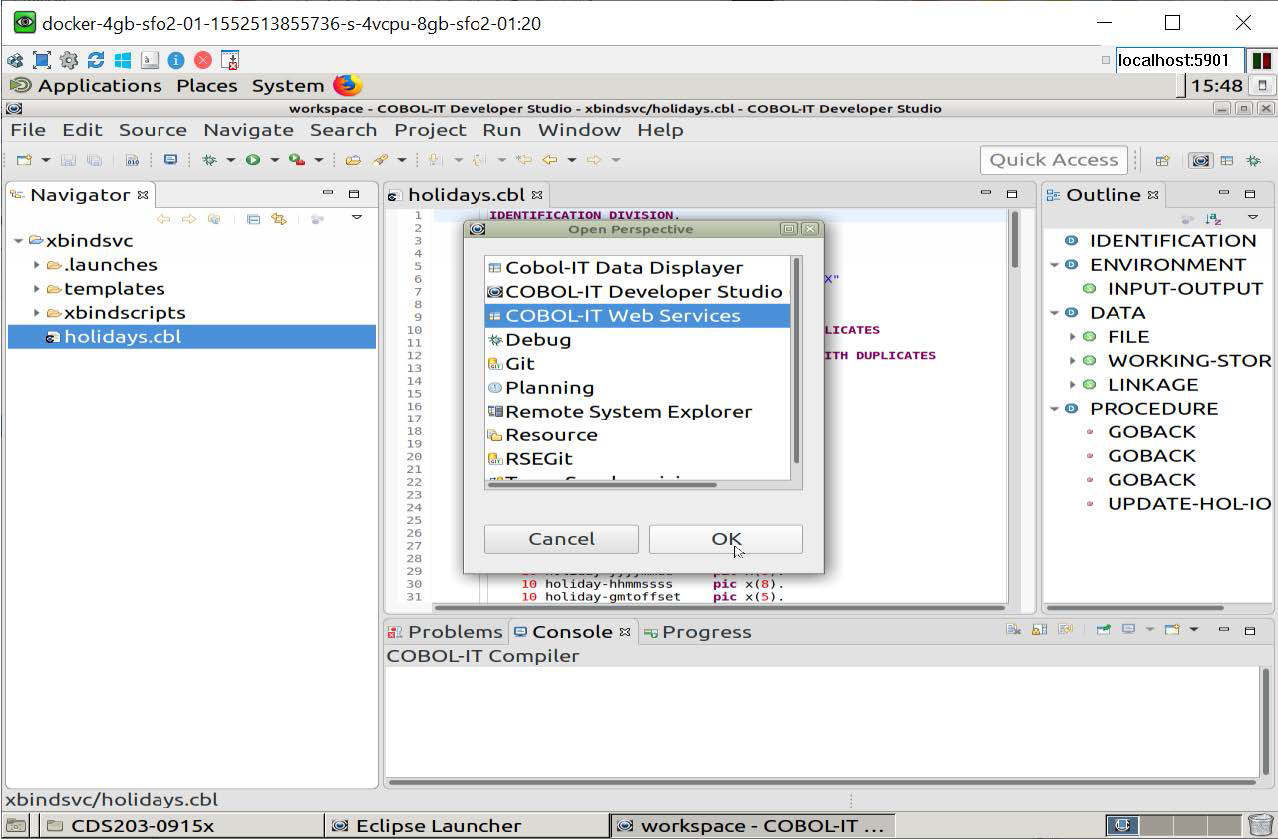Image resolution: width=1278 pixels, height=839 pixels.
Task: Click the perspective list vertical scrollbar
Action: click(796, 360)
